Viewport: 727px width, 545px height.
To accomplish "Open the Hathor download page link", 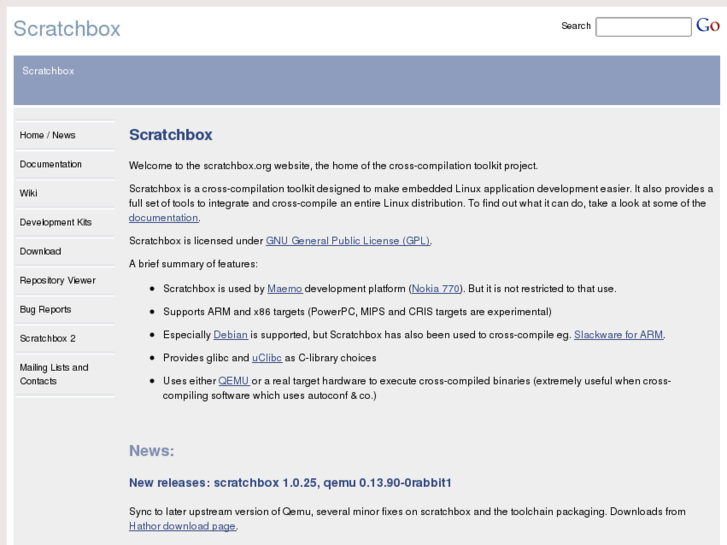I will pyautogui.click(x=182, y=526).
